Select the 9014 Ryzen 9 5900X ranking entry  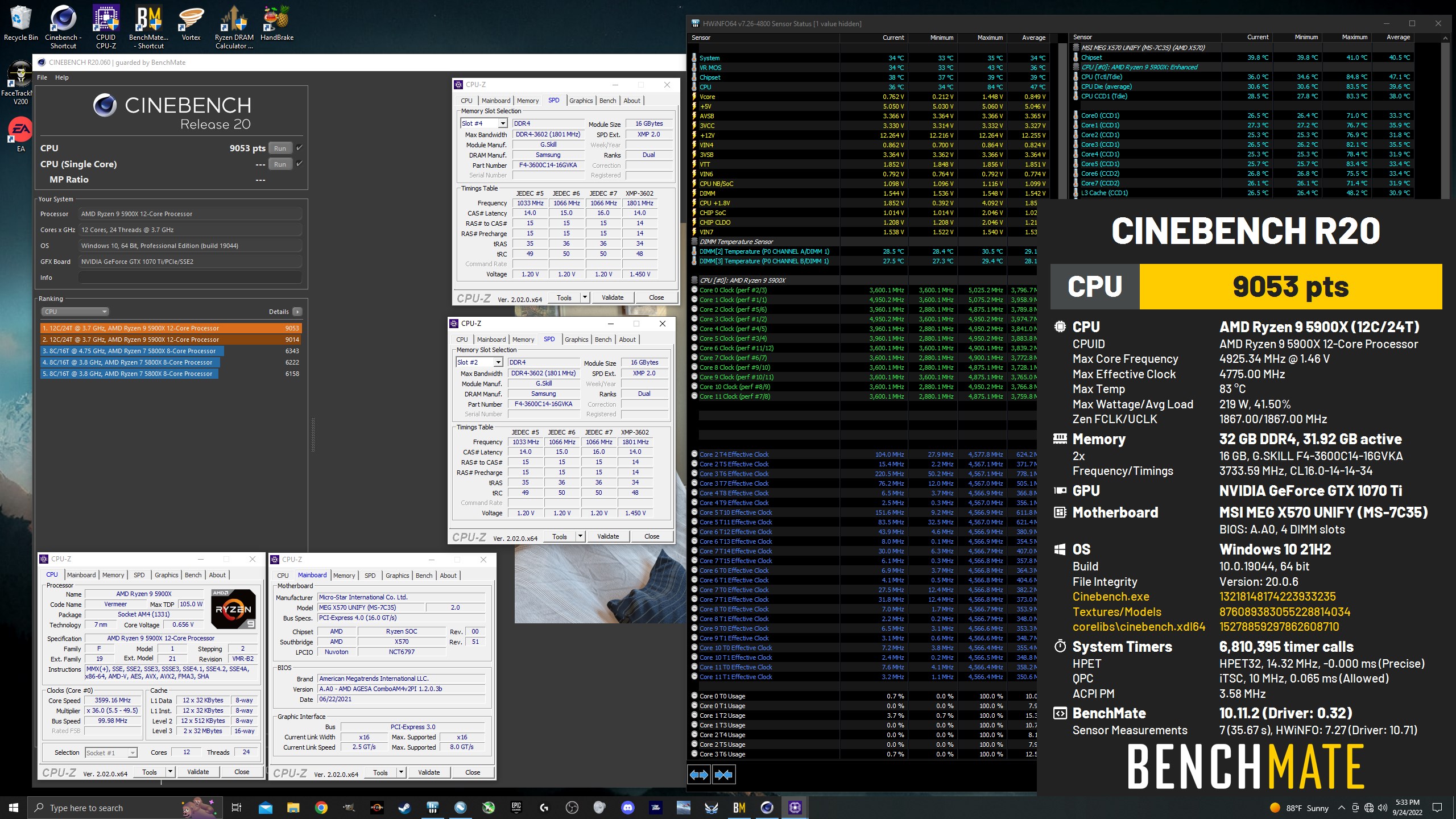click(171, 340)
